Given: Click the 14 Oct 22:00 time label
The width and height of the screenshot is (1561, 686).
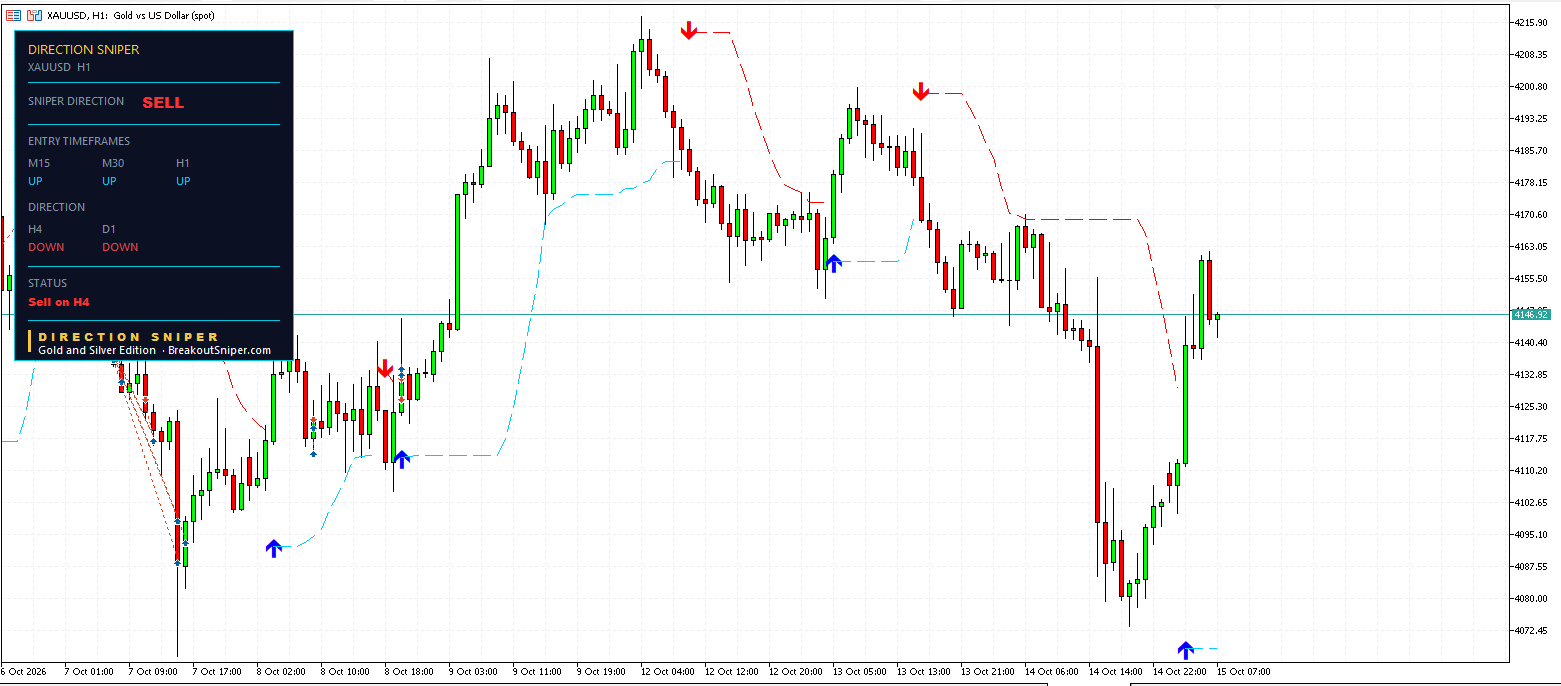Looking at the screenshot, I should click(1179, 672).
